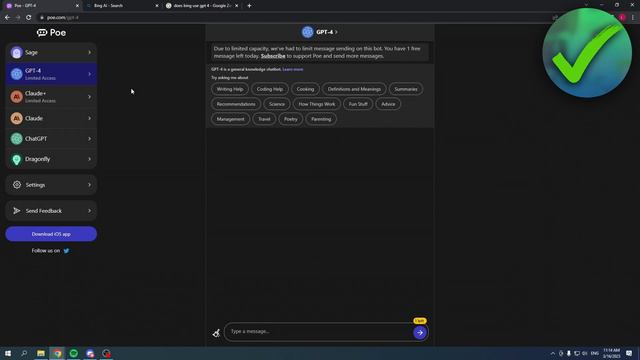Switch to the Bing AI - Search tab
This screenshot has height=360, width=640.
[121, 6]
